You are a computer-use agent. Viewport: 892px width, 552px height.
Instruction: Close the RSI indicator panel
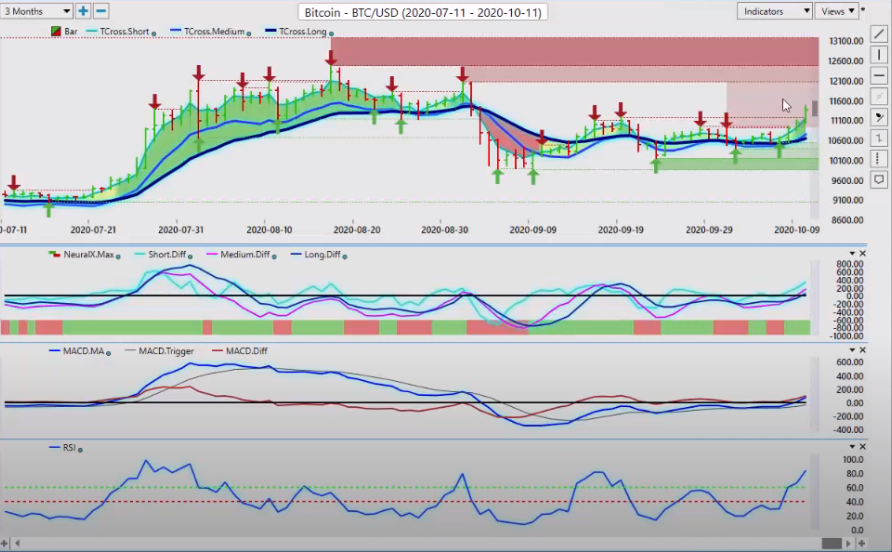point(862,447)
